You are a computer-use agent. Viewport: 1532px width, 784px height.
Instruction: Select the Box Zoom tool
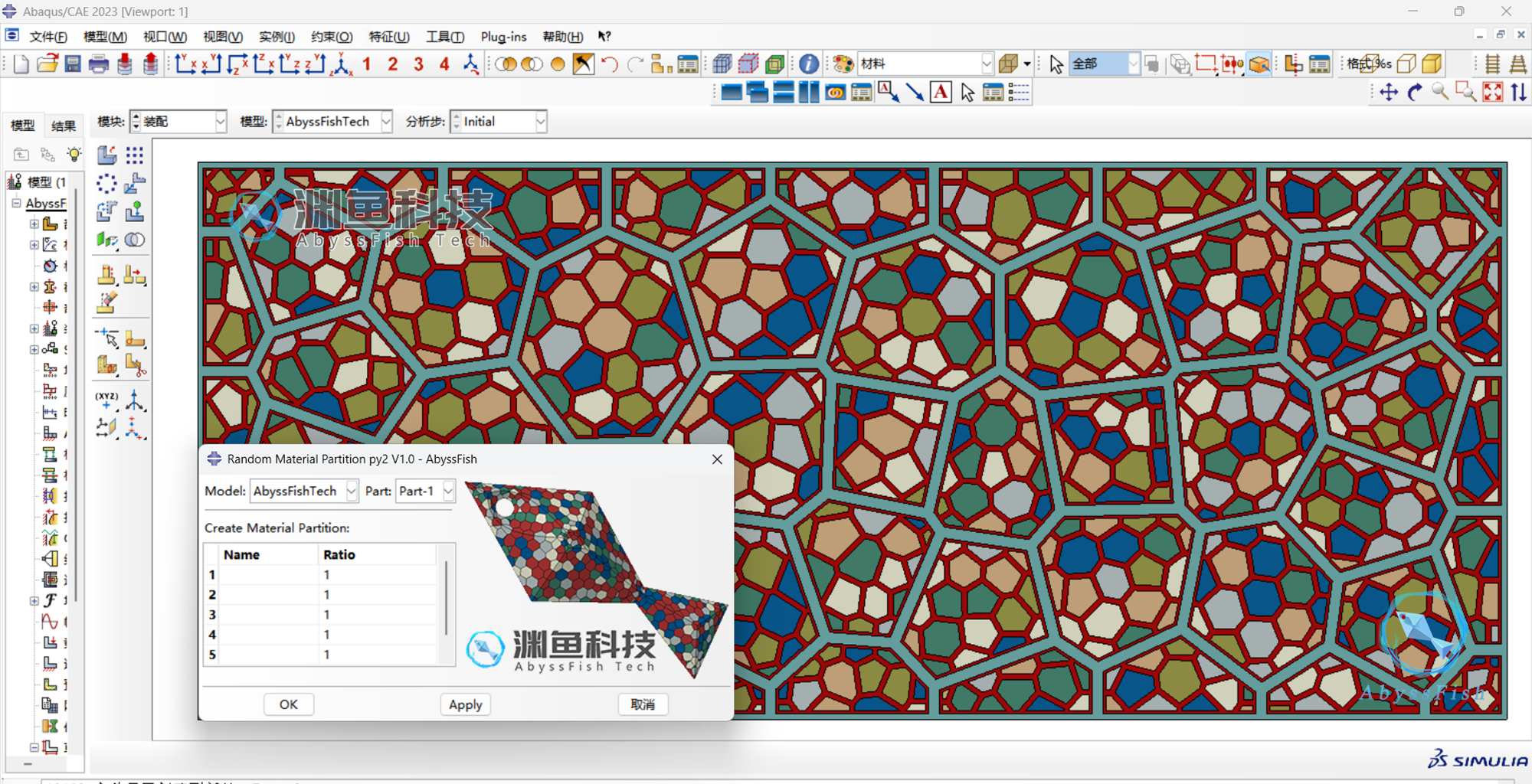click(1466, 93)
